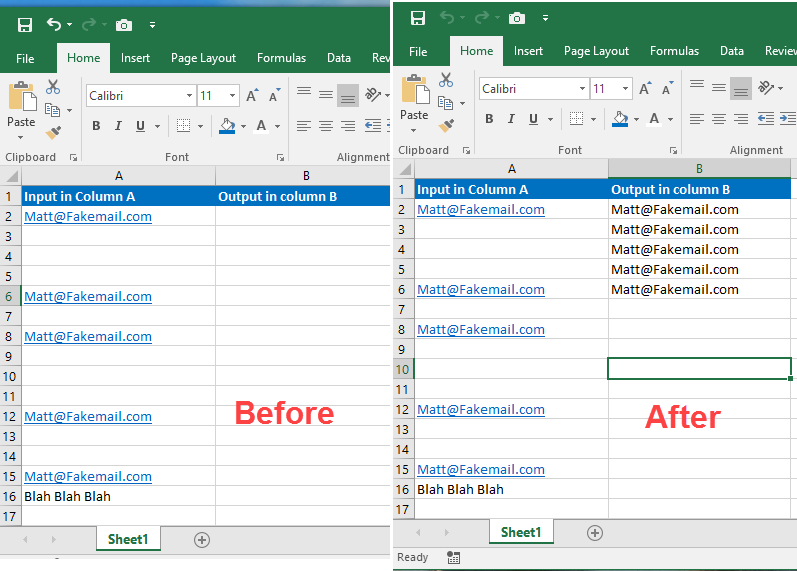Click Save icon in Before window
The width and height of the screenshot is (797, 571).
point(24,25)
